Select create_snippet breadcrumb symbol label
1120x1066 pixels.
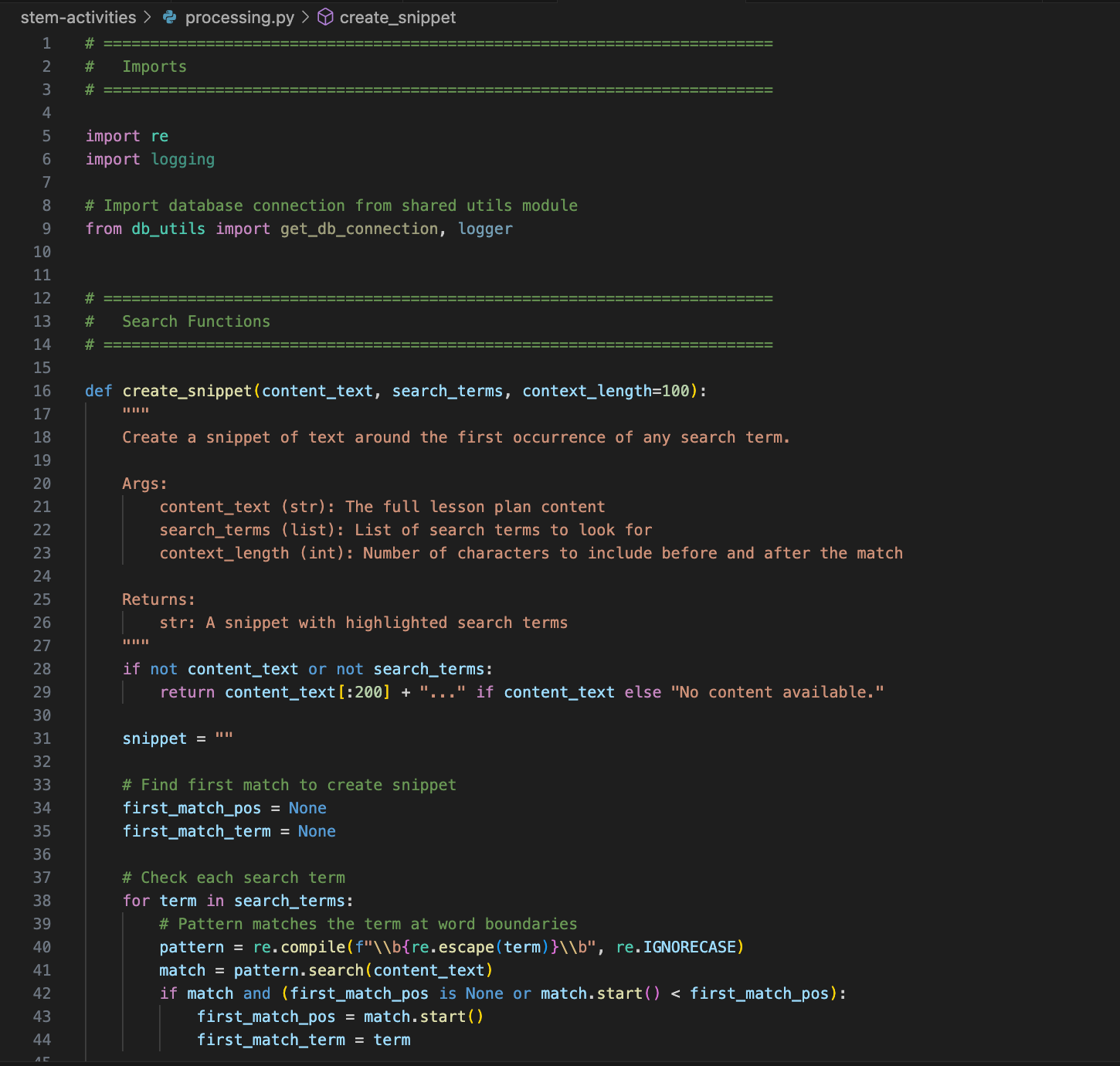398,17
